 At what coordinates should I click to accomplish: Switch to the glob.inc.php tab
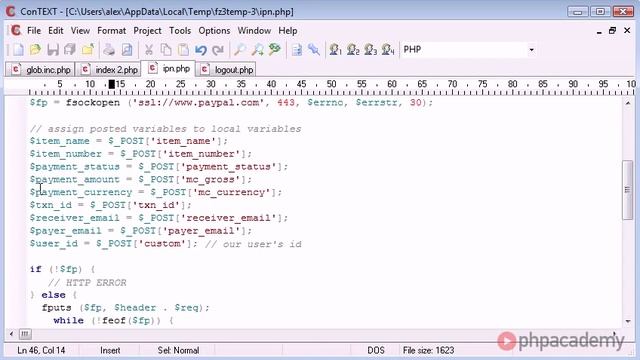tap(40, 70)
